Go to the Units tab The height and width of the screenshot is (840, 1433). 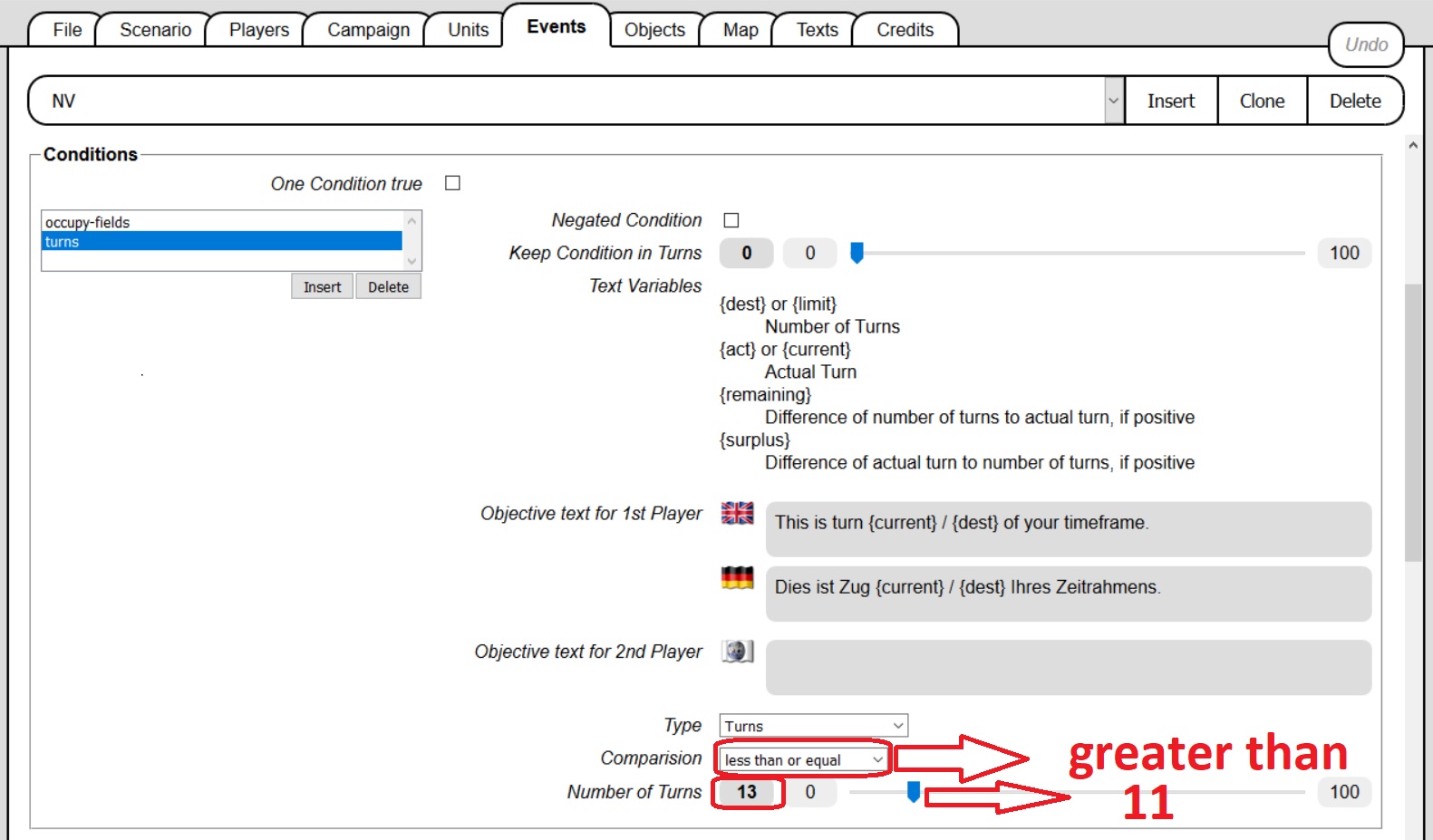click(x=468, y=30)
